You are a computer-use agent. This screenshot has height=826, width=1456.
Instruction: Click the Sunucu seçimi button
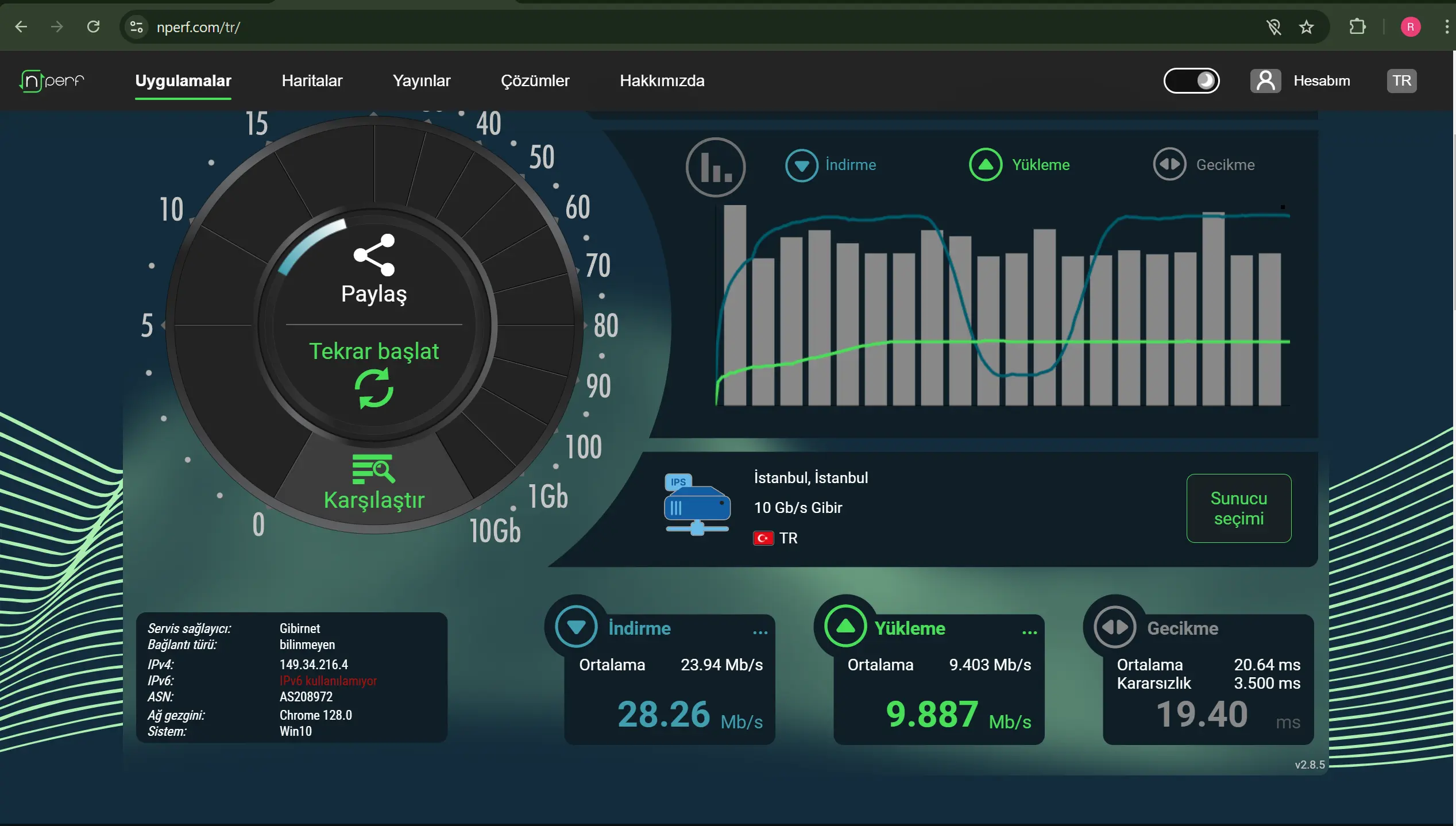[1239, 508]
